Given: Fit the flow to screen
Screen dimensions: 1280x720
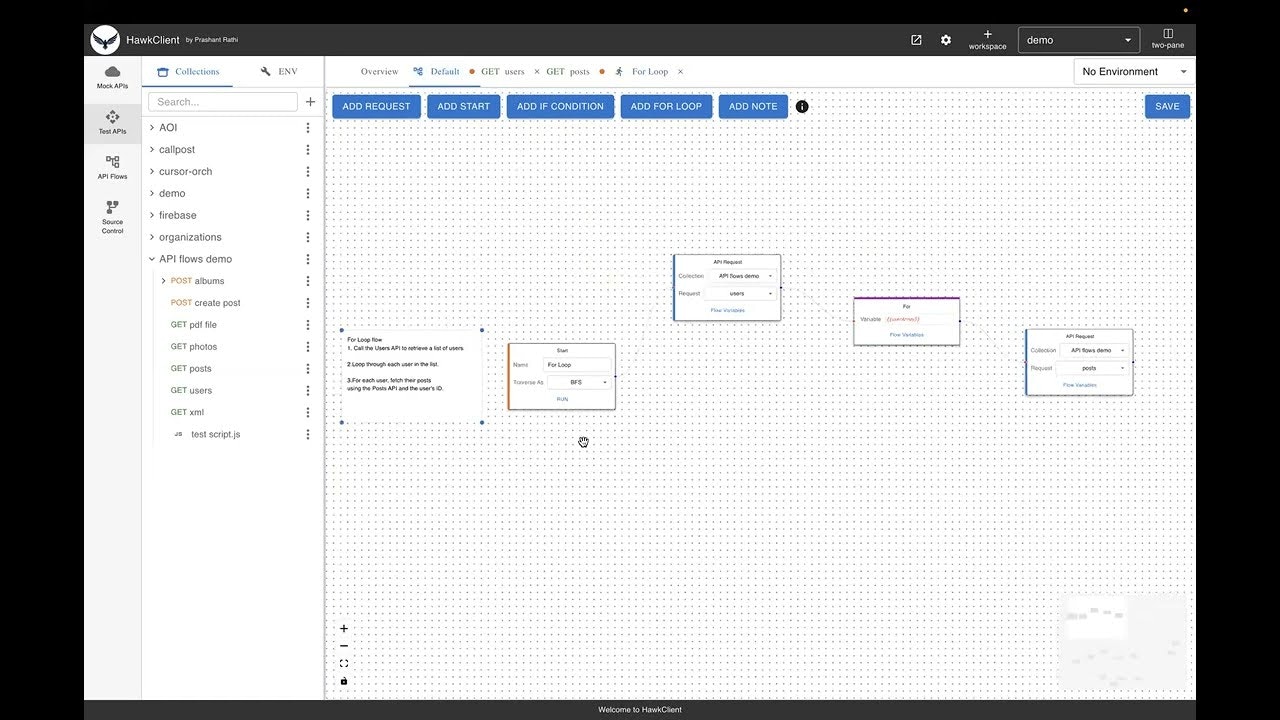Looking at the screenshot, I should [344, 662].
